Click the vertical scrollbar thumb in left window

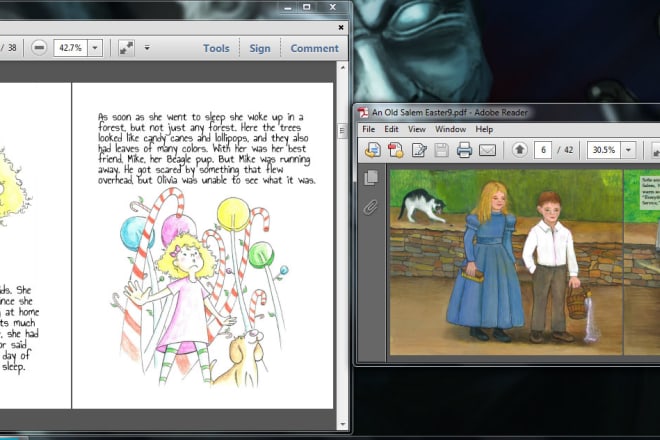click(342, 131)
